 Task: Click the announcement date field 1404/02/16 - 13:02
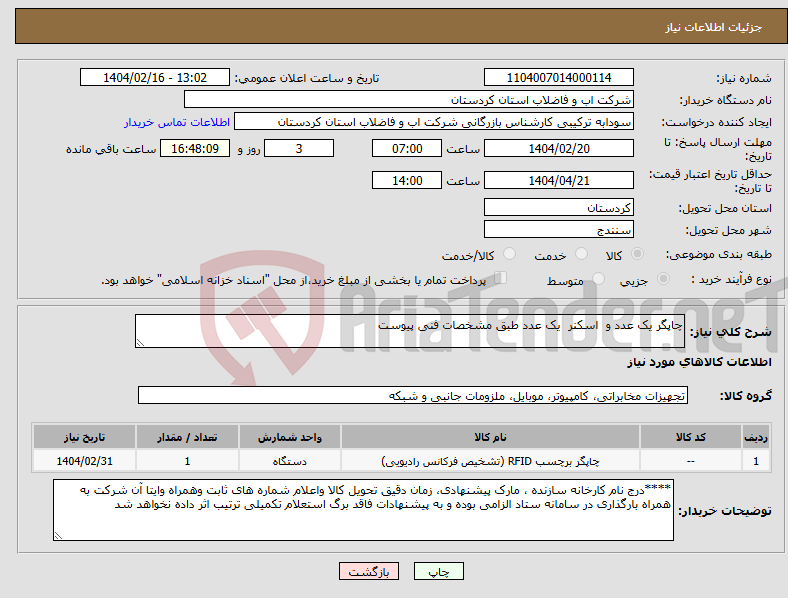click(155, 77)
